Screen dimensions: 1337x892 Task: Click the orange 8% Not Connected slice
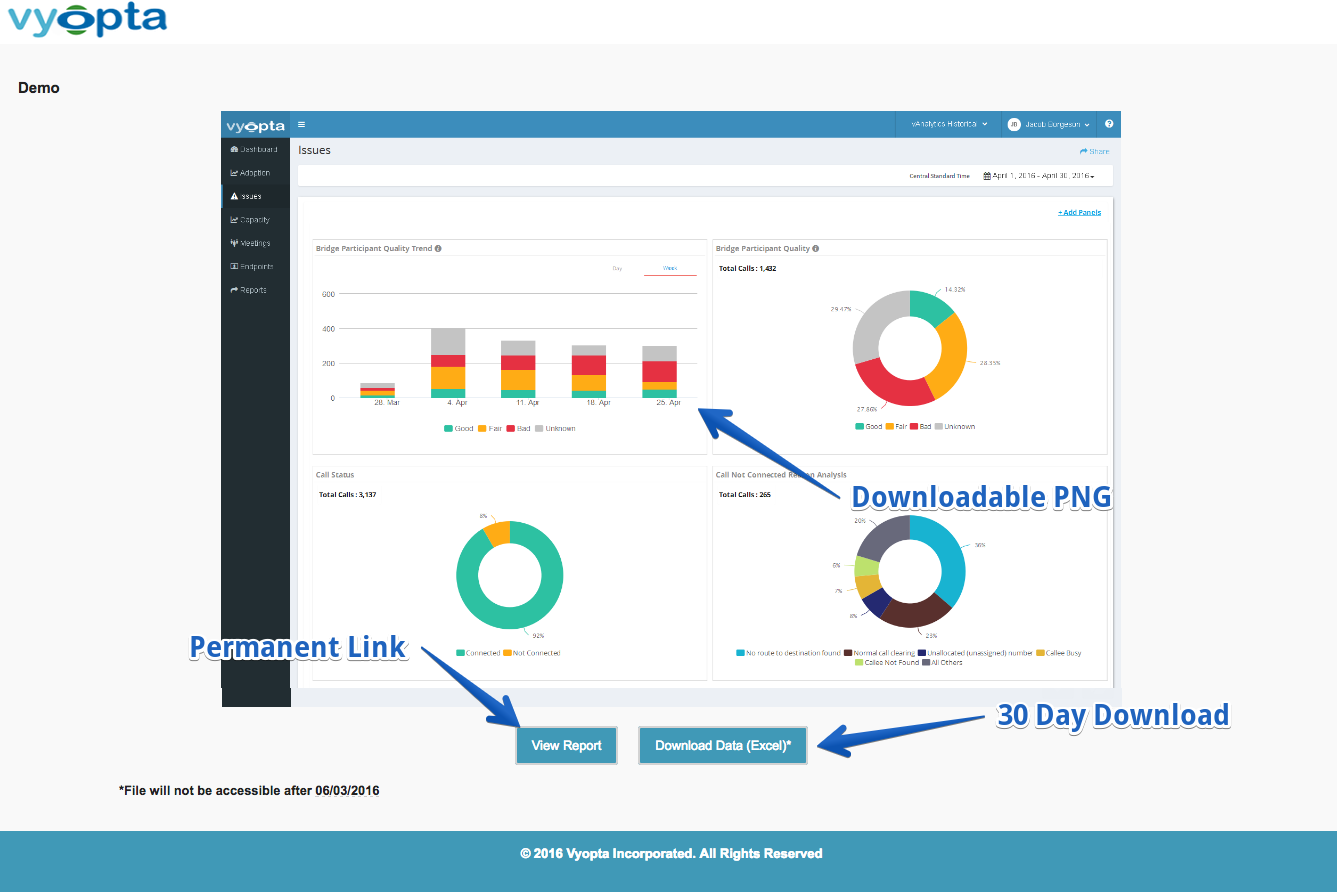[497, 532]
